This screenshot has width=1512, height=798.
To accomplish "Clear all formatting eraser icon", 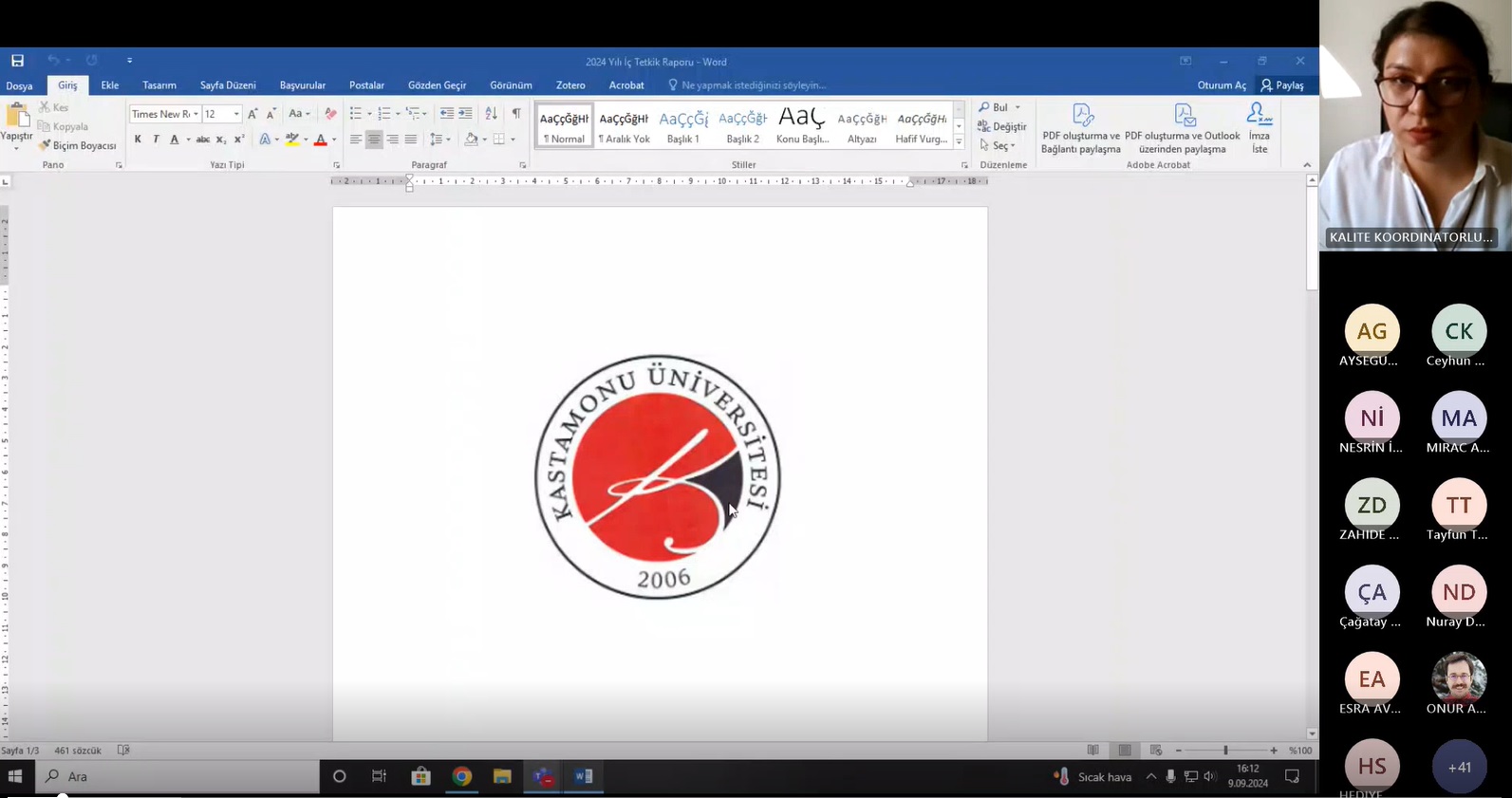I will point(330,114).
